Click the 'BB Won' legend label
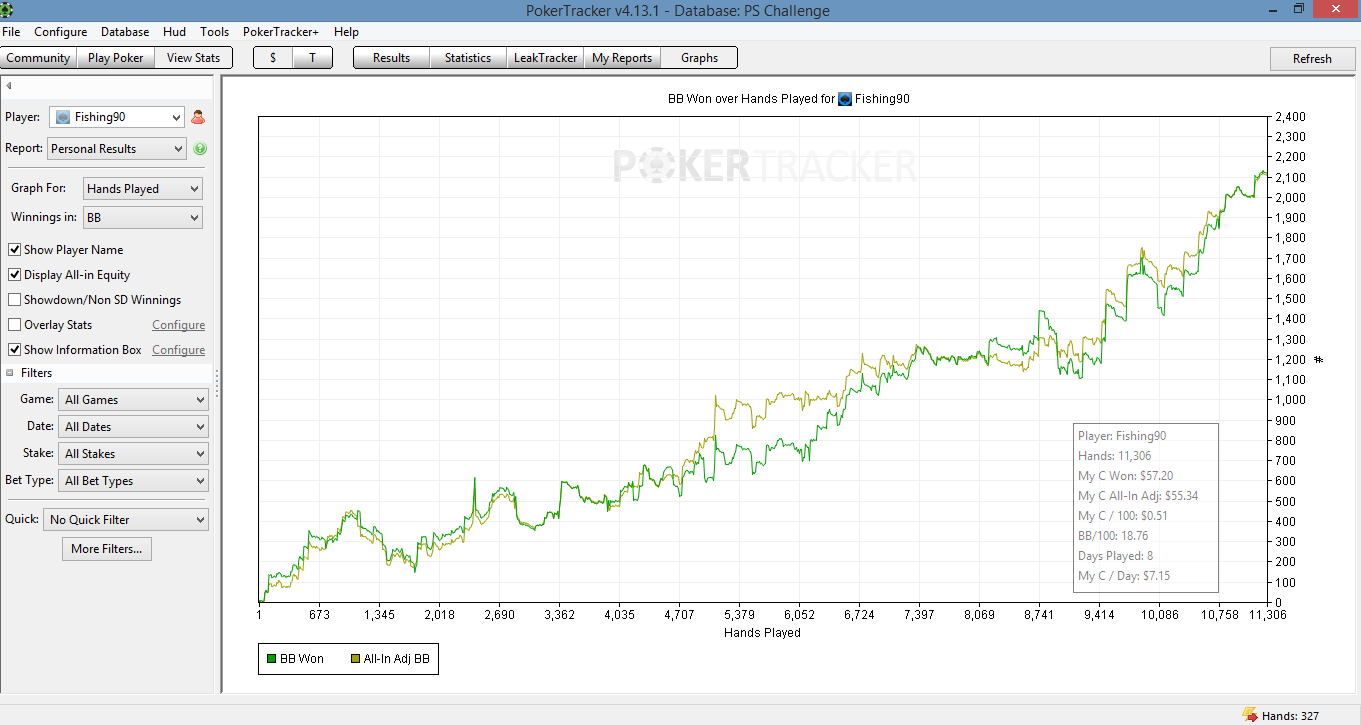Image resolution: width=1361 pixels, height=725 pixels. pyautogui.click(x=302, y=659)
